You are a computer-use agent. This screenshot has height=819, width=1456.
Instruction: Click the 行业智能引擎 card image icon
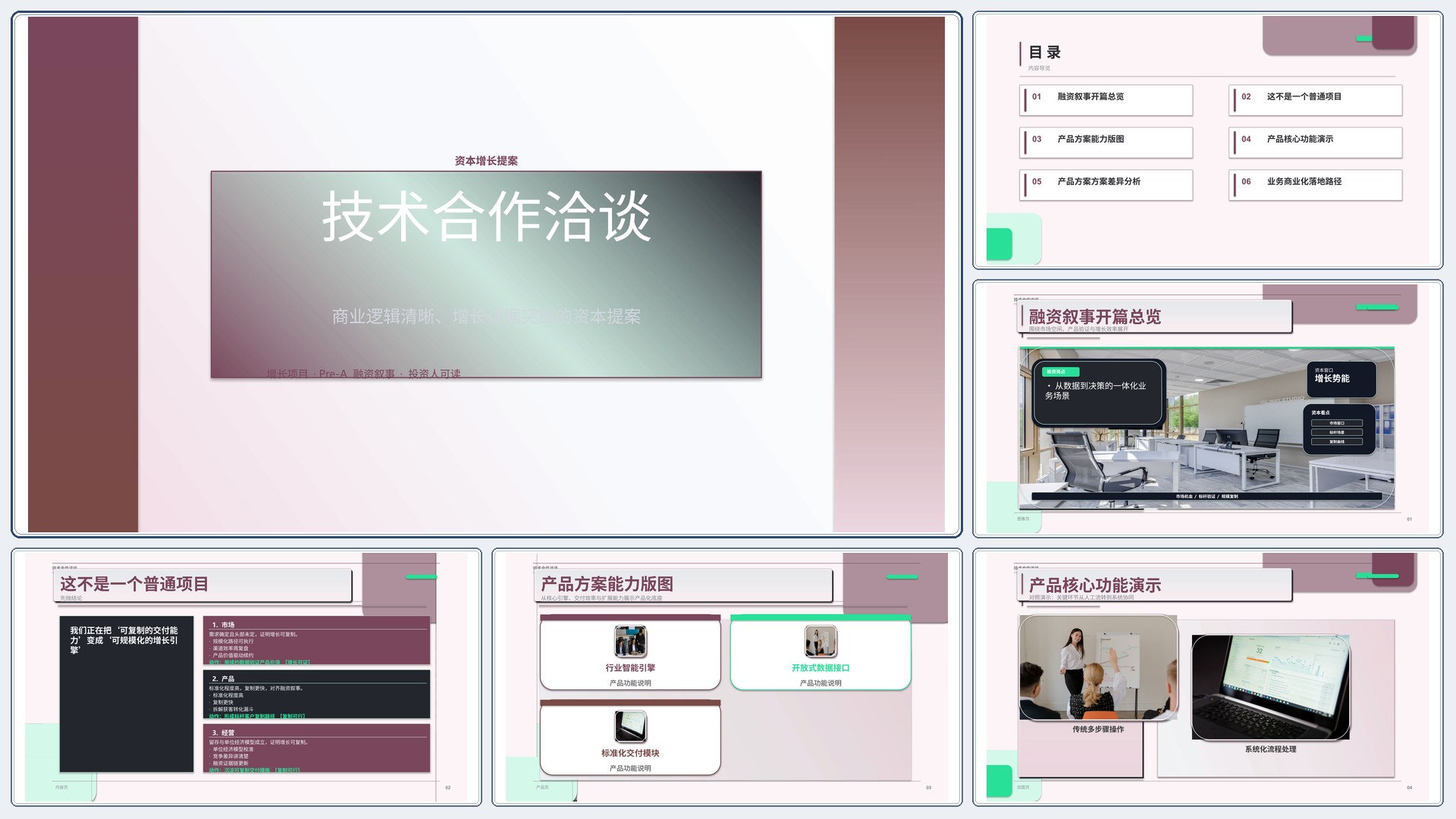(x=630, y=642)
